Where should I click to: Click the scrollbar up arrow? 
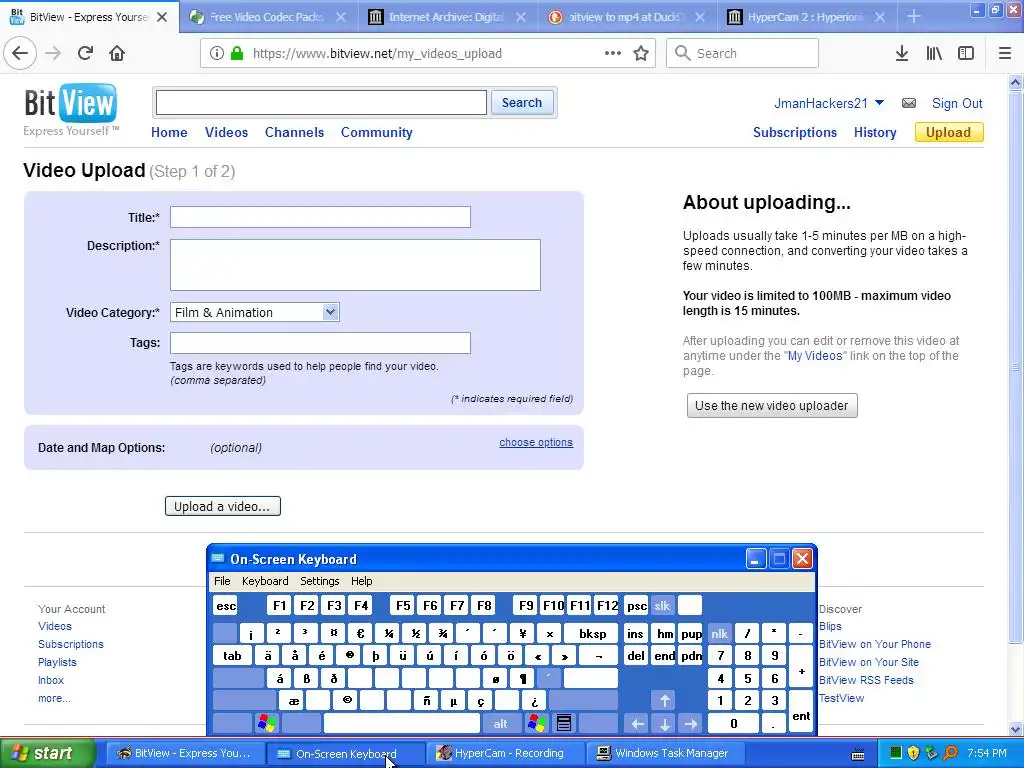(x=1016, y=82)
